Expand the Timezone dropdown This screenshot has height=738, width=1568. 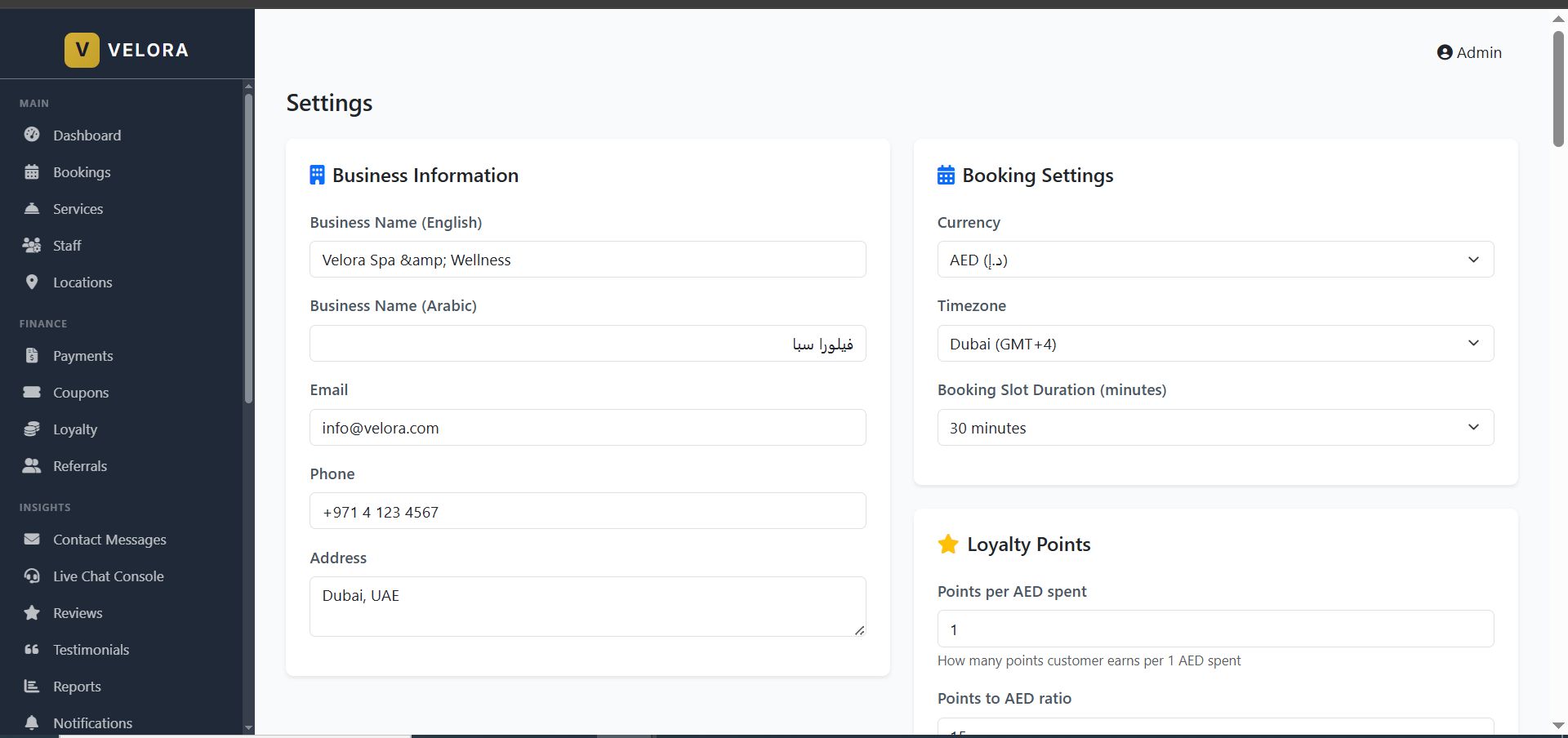pyautogui.click(x=1214, y=344)
